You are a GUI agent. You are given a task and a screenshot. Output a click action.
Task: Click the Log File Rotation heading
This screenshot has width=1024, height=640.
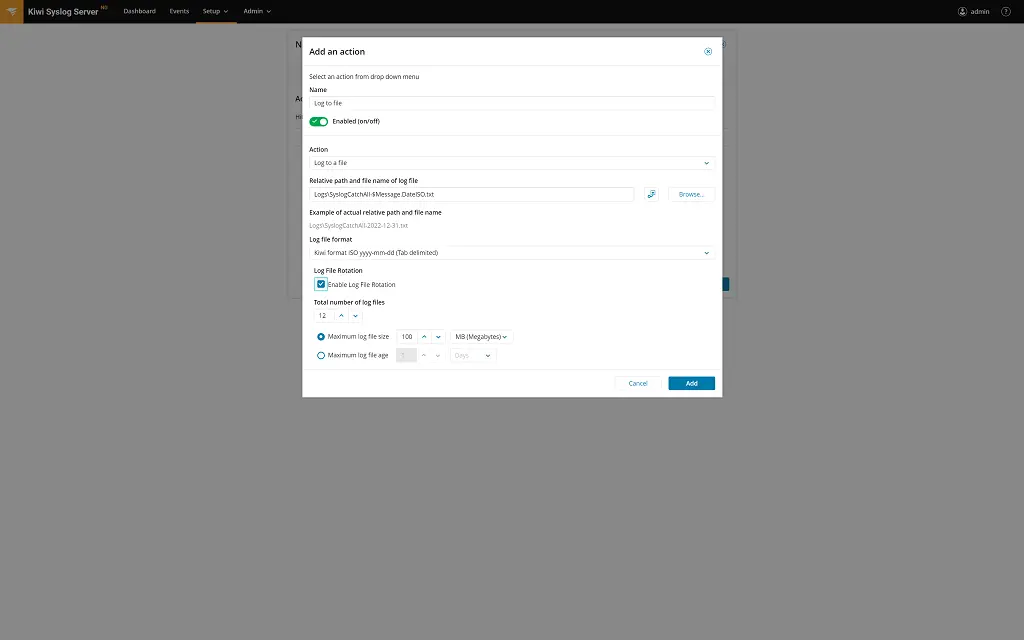(x=338, y=270)
